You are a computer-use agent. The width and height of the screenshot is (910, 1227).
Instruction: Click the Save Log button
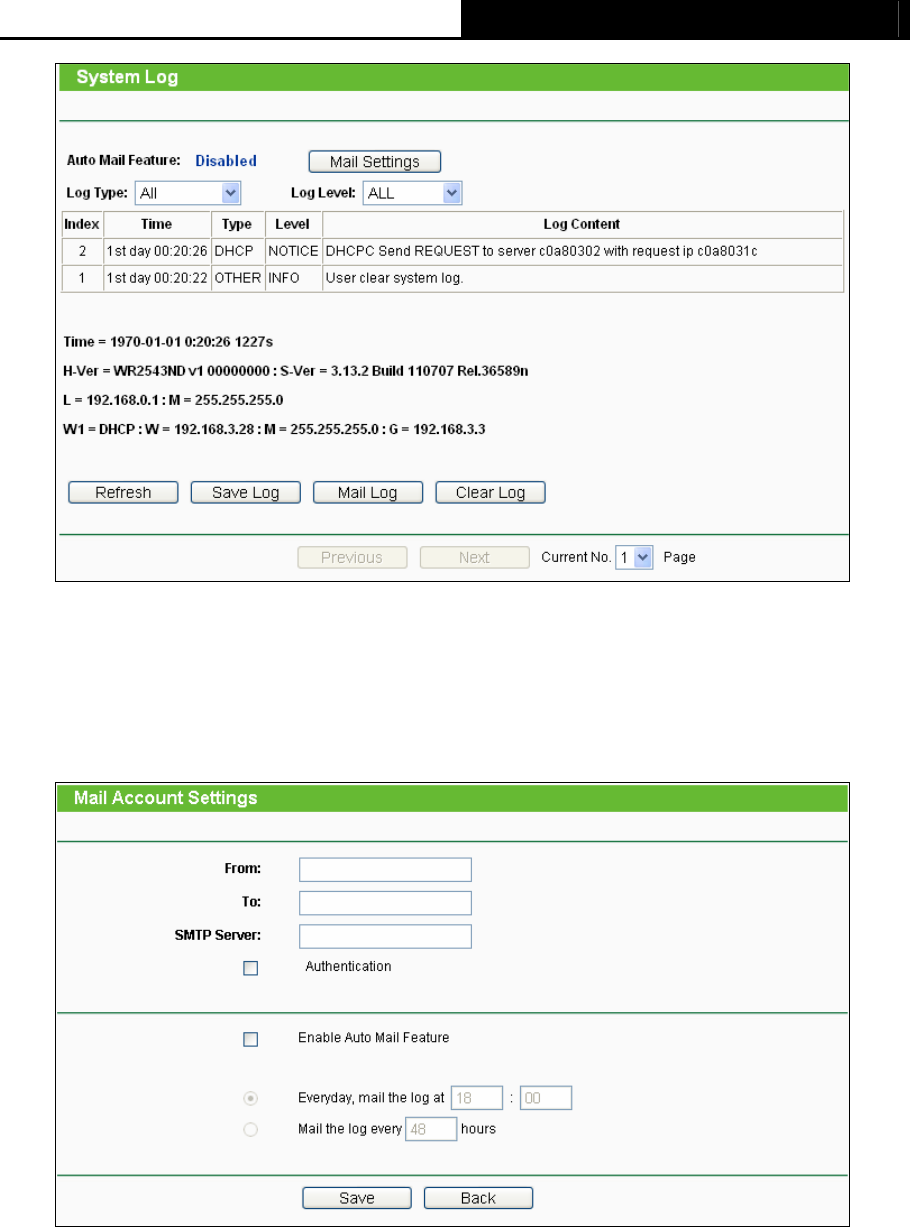[x=245, y=492]
